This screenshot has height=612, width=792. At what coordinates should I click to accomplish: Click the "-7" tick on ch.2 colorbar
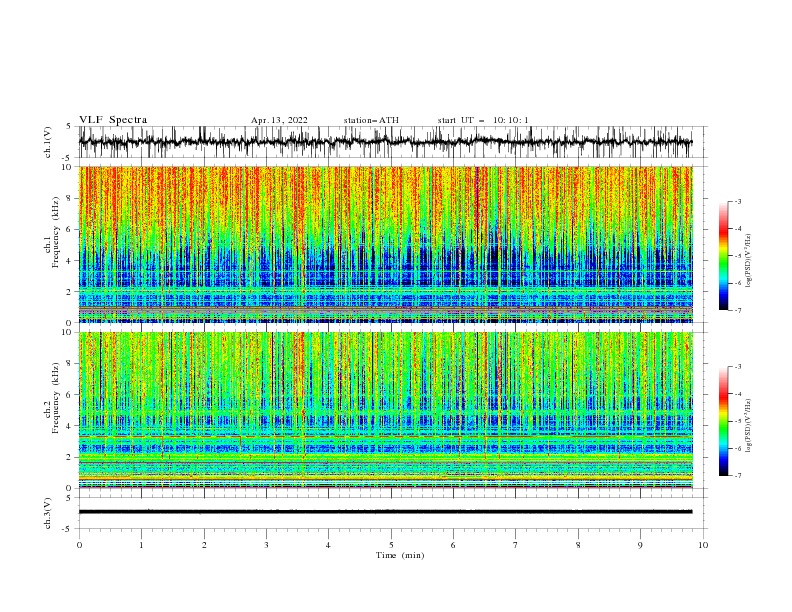pos(737,476)
